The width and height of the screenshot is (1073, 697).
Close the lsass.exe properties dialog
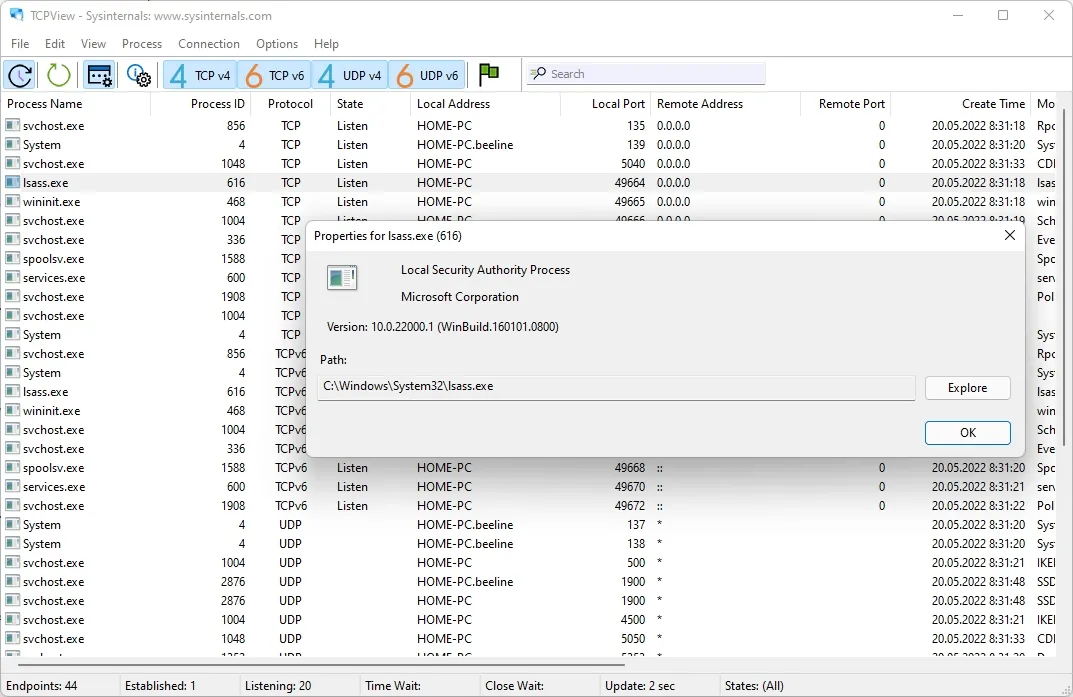(x=1009, y=235)
